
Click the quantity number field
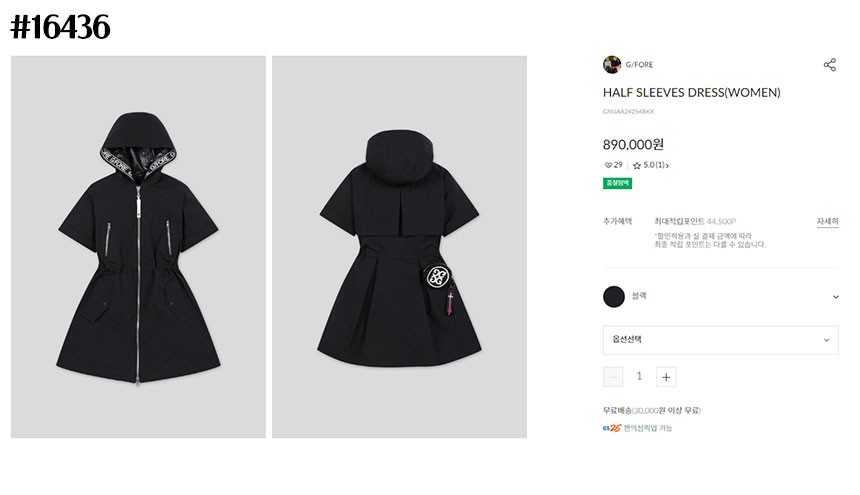click(639, 377)
